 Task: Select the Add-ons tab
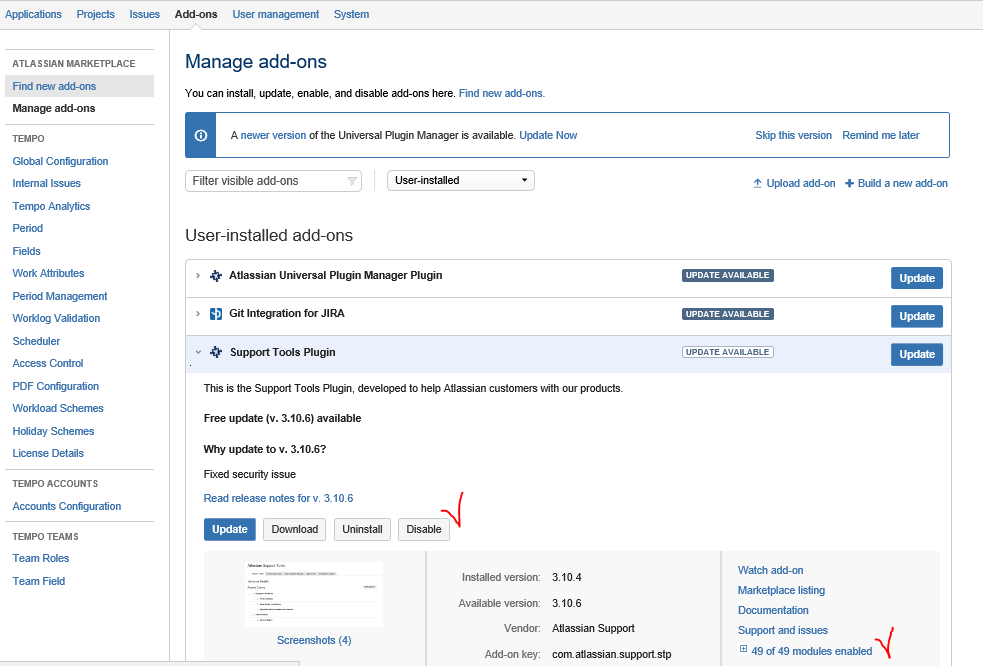pos(196,14)
